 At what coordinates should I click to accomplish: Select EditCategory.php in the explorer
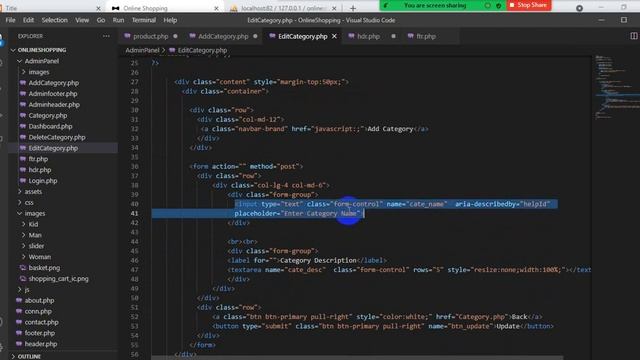click(53, 148)
